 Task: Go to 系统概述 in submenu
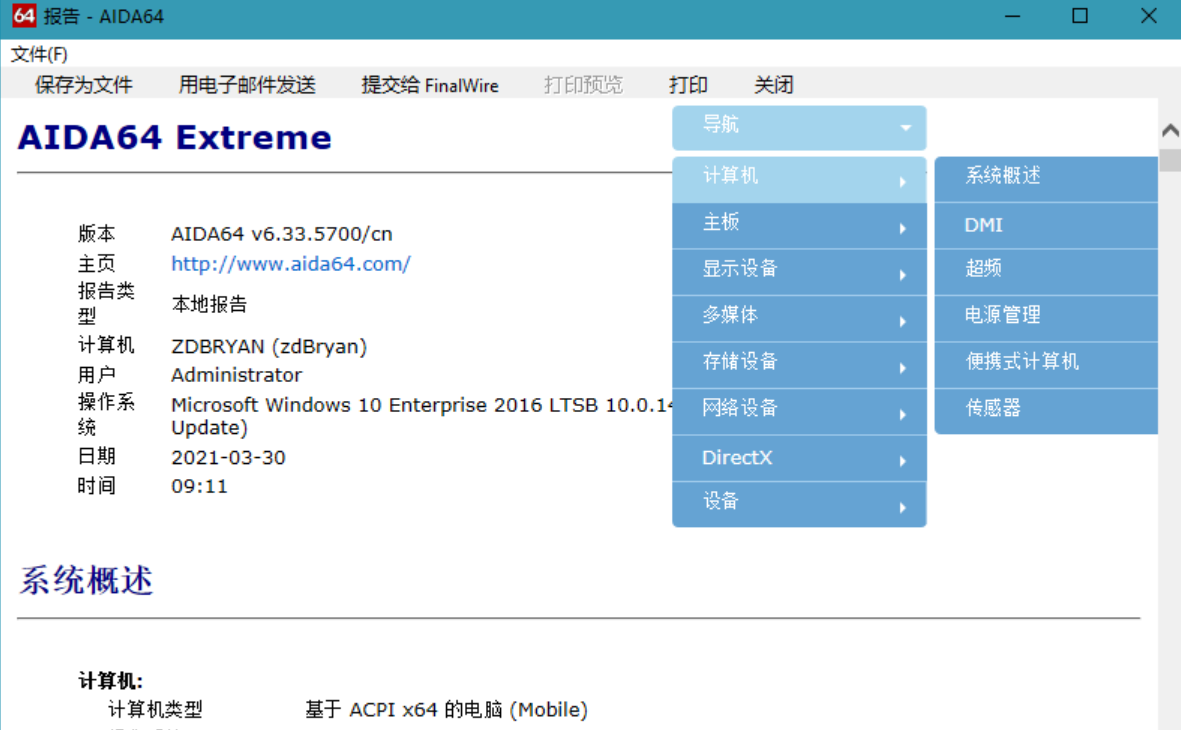coord(1046,179)
